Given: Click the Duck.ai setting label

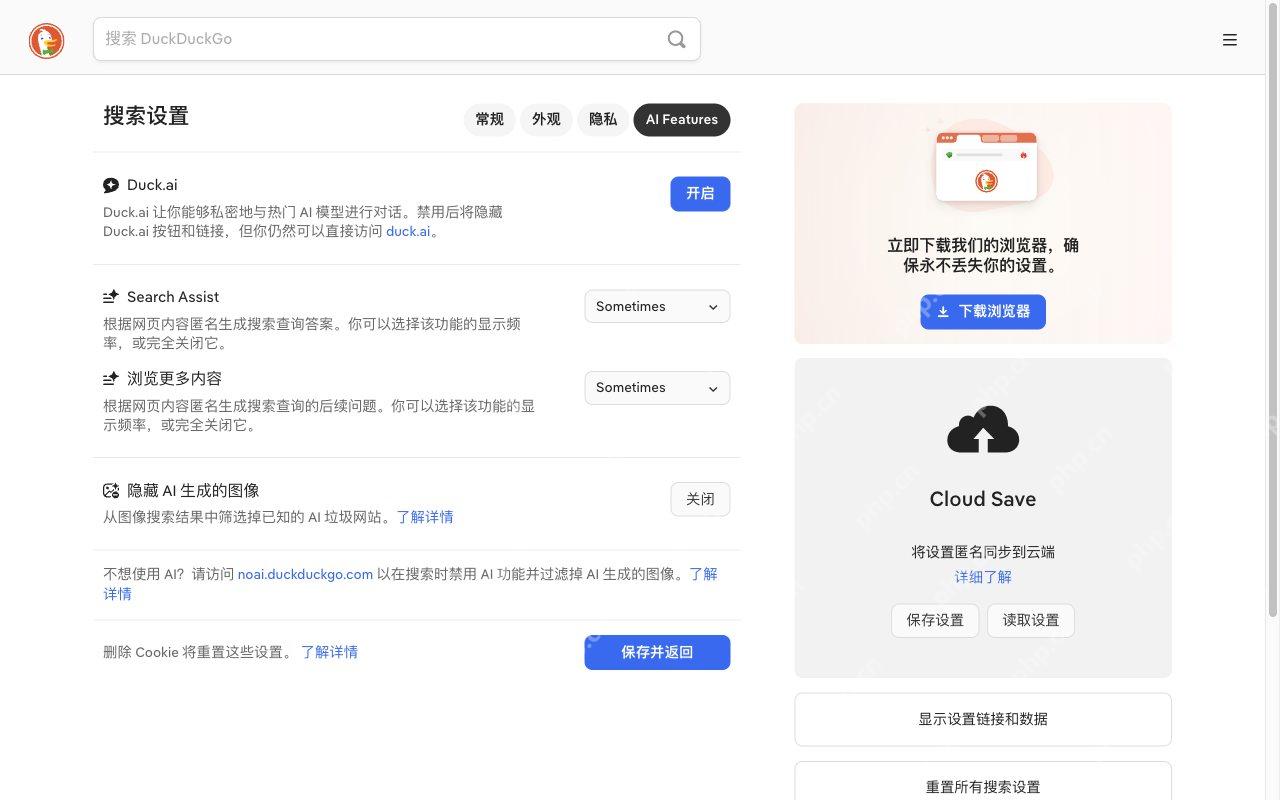Looking at the screenshot, I should [x=152, y=185].
